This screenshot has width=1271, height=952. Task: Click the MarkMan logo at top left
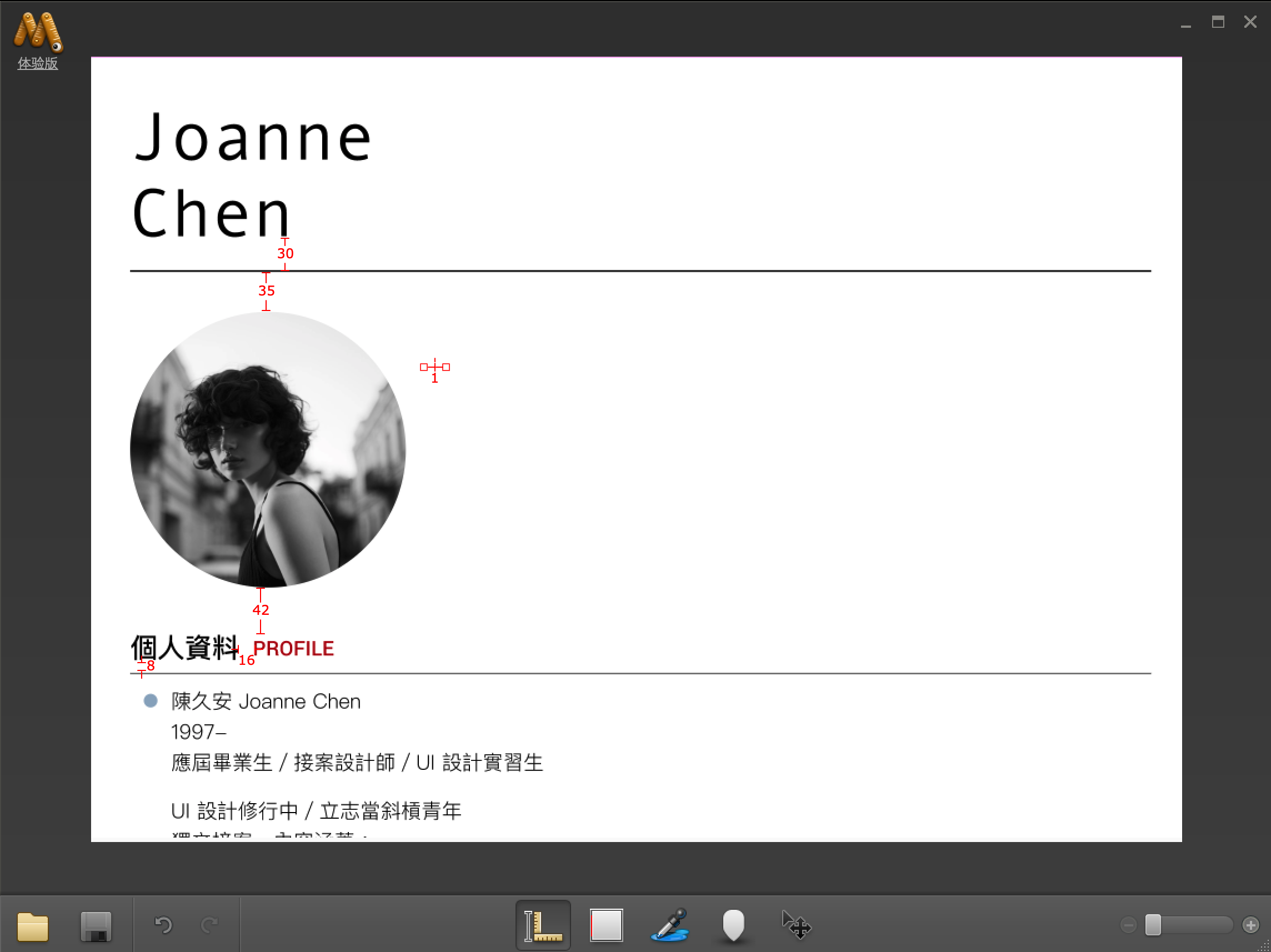click(37, 32)
